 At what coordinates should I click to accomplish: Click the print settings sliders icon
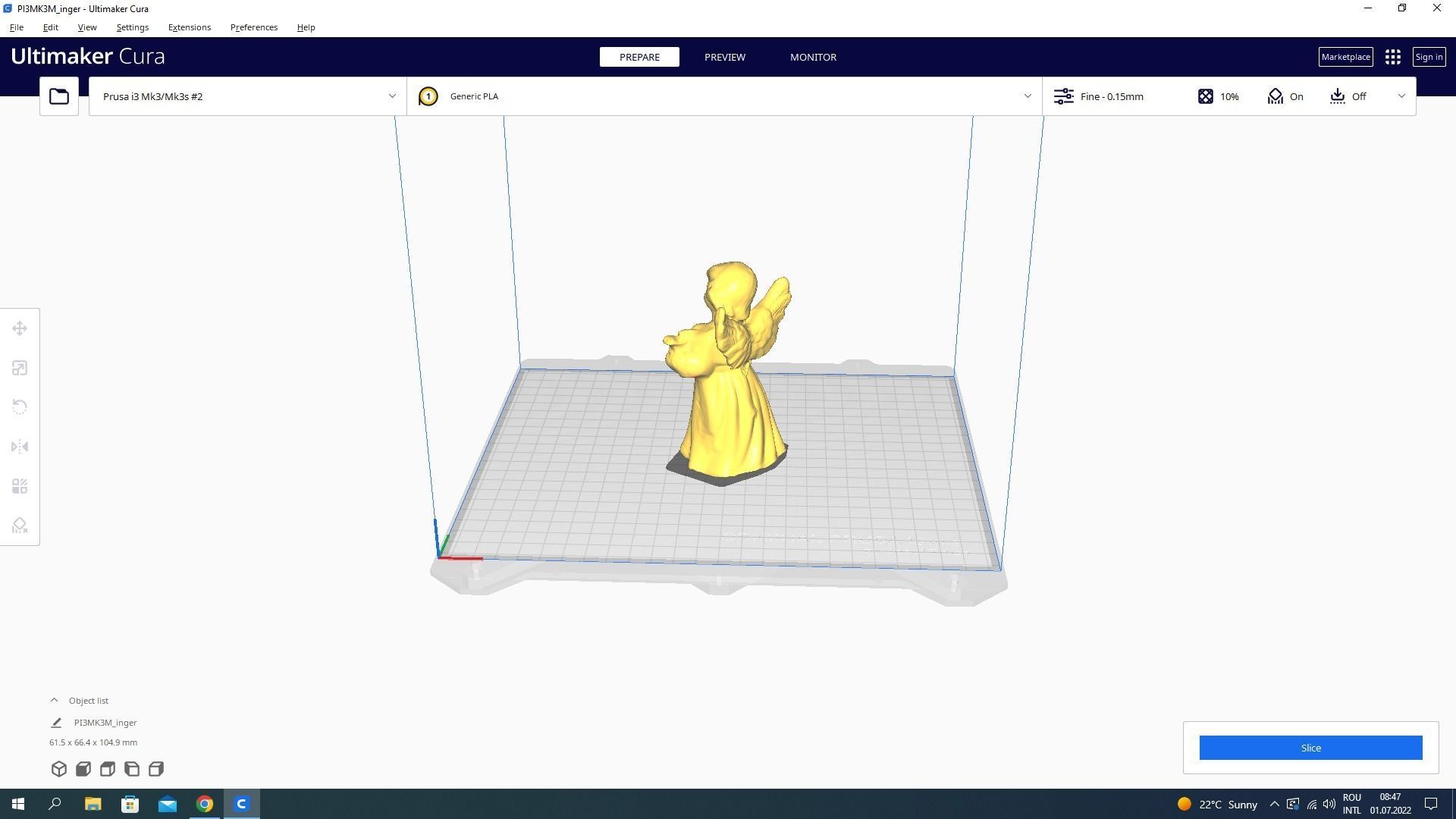(1063, 96)
